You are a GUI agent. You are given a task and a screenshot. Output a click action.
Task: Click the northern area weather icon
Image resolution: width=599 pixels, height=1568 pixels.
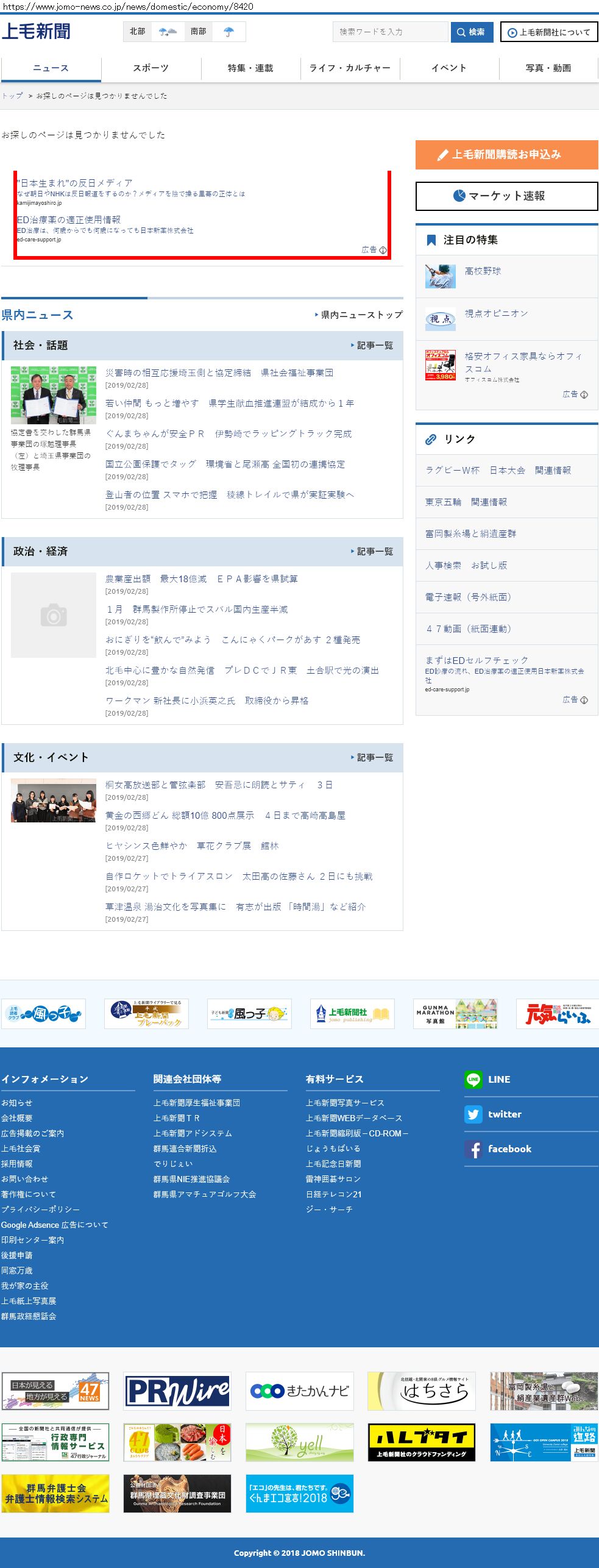(168, 32)
